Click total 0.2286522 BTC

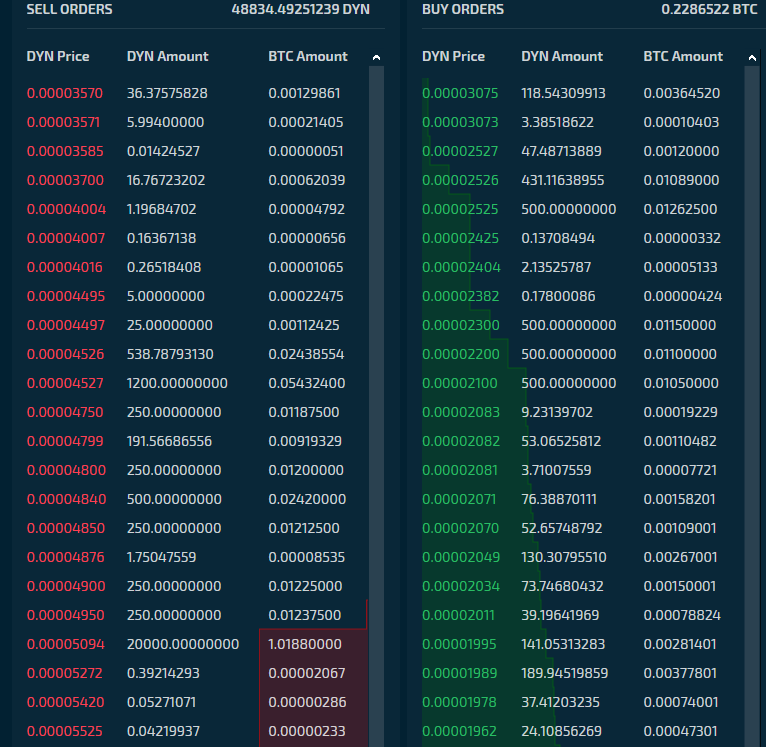[x=709, y=9]
